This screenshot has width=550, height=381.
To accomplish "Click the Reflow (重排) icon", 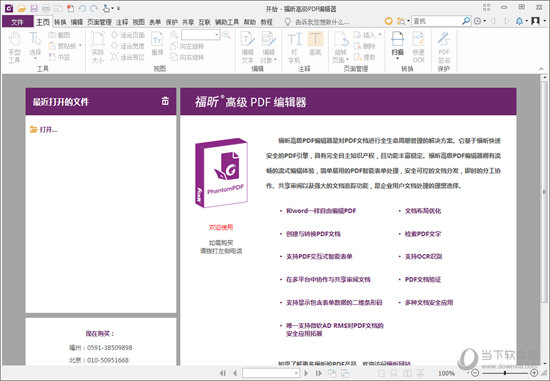I will coord(157,44).
